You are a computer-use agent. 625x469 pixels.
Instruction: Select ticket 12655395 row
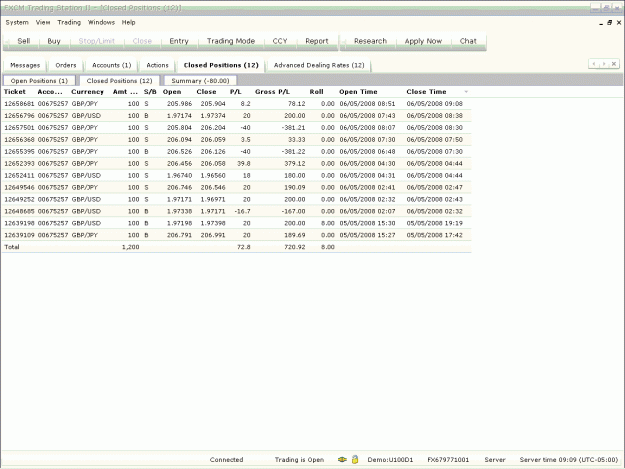[236, 151]
